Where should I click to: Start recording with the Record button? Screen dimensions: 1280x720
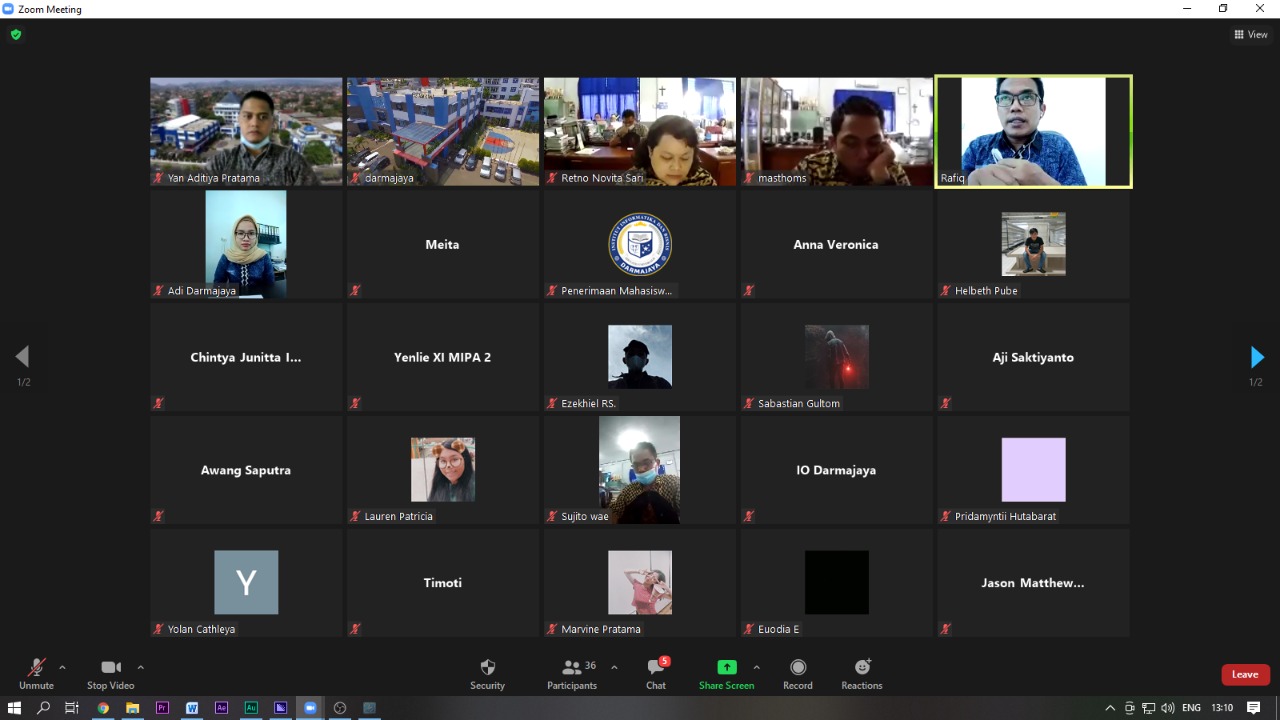798,674
